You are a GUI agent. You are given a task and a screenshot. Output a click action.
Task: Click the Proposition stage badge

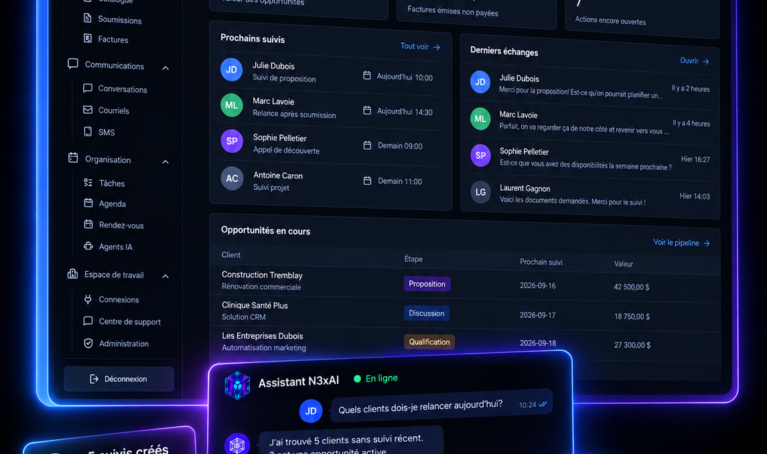[x=427, y=284]
